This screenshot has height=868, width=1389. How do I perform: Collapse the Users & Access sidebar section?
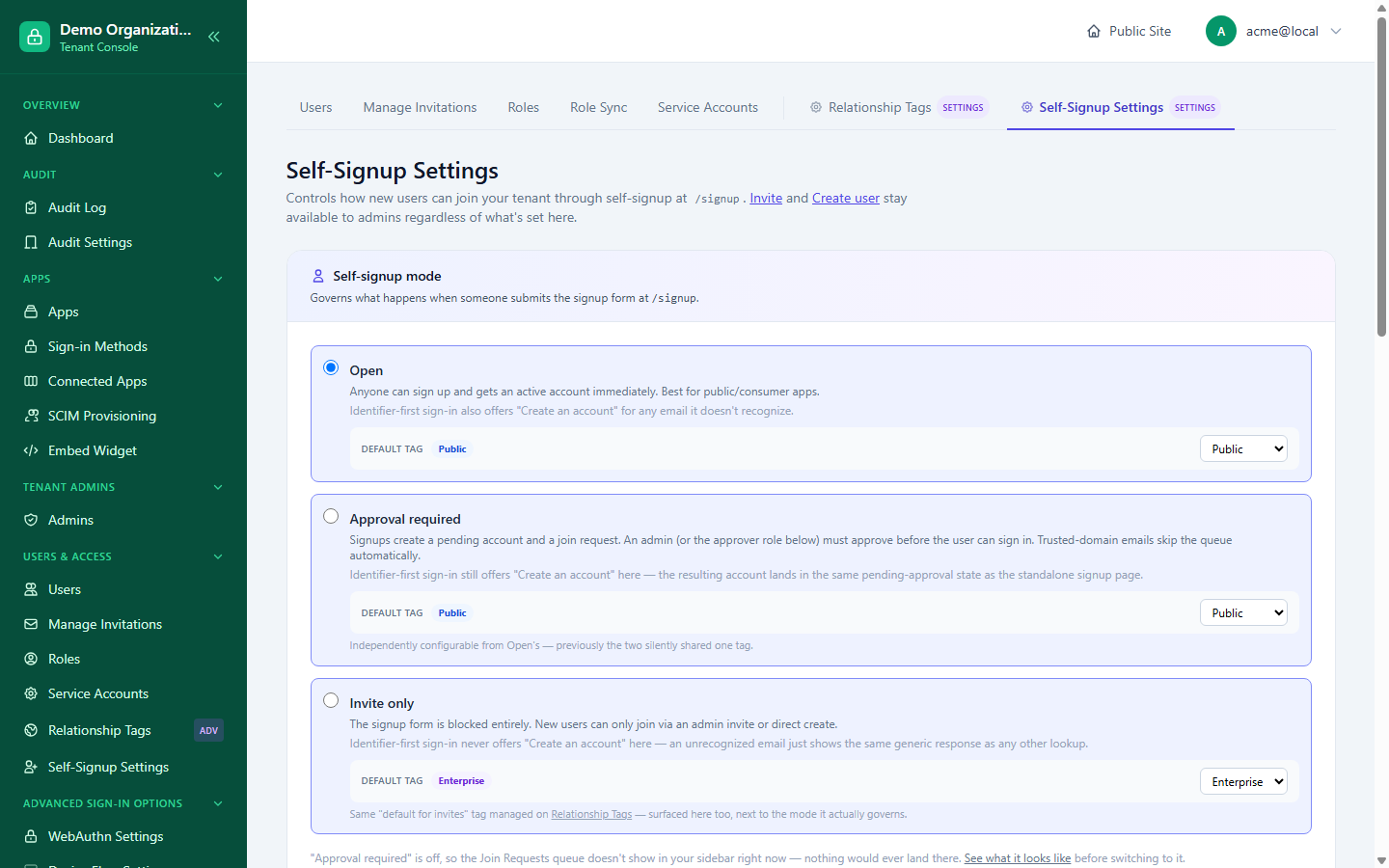pos(218,556)
